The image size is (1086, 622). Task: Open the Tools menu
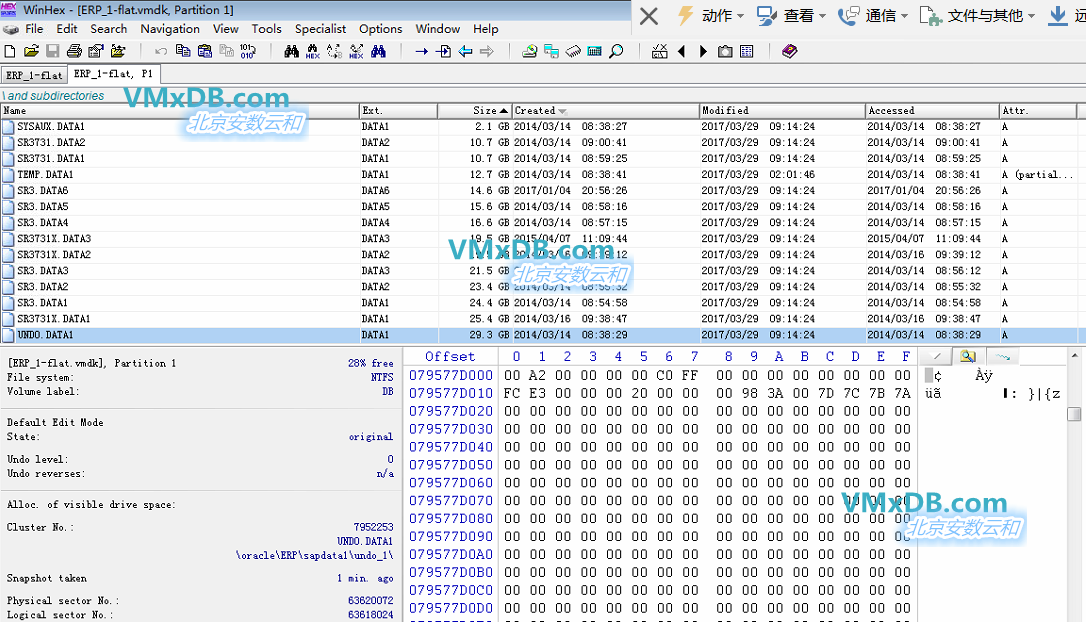click(x=267, y=29)
